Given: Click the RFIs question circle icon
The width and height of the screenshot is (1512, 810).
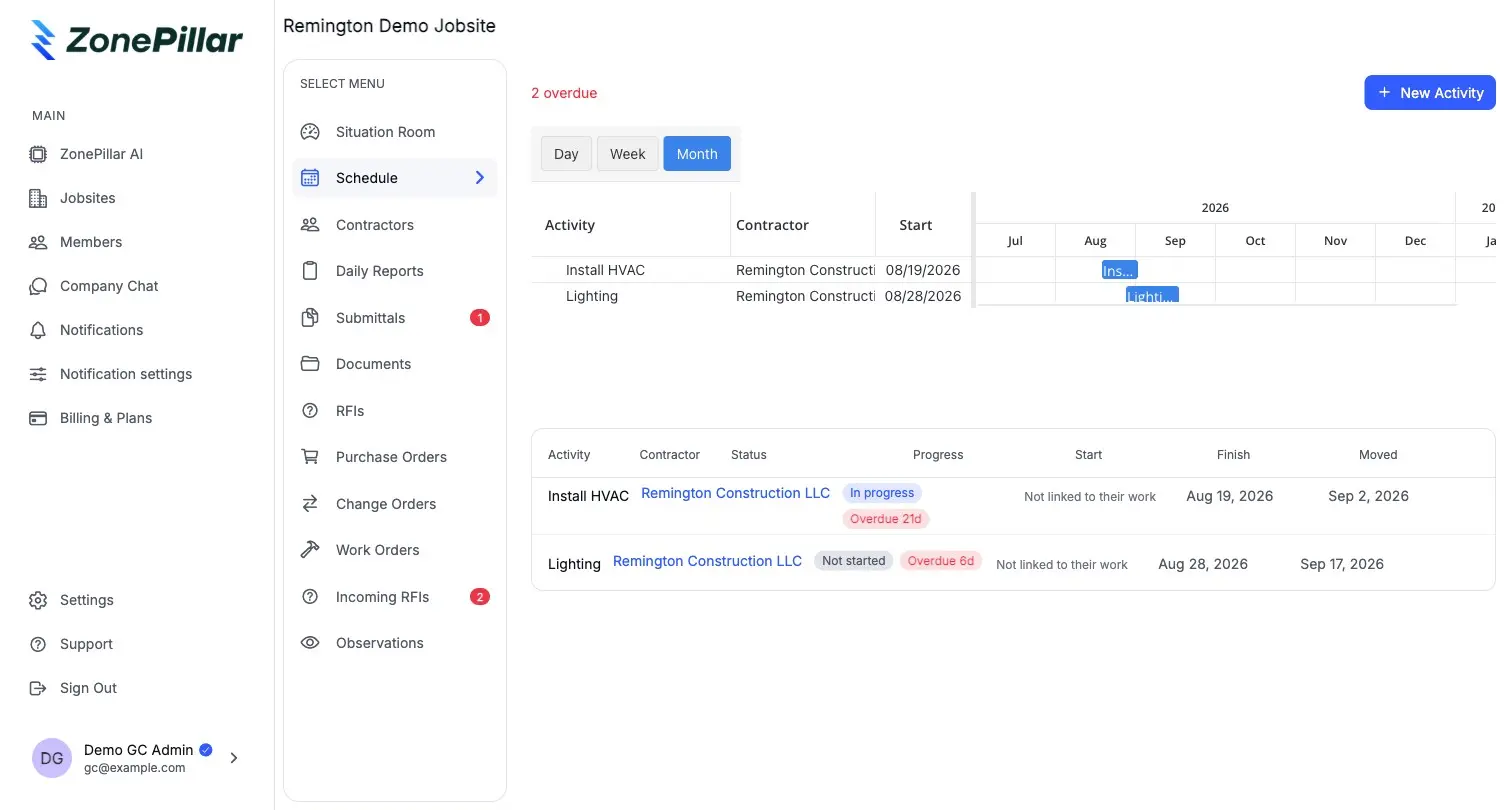Looking at the screenshot, I should pos(310,411).
